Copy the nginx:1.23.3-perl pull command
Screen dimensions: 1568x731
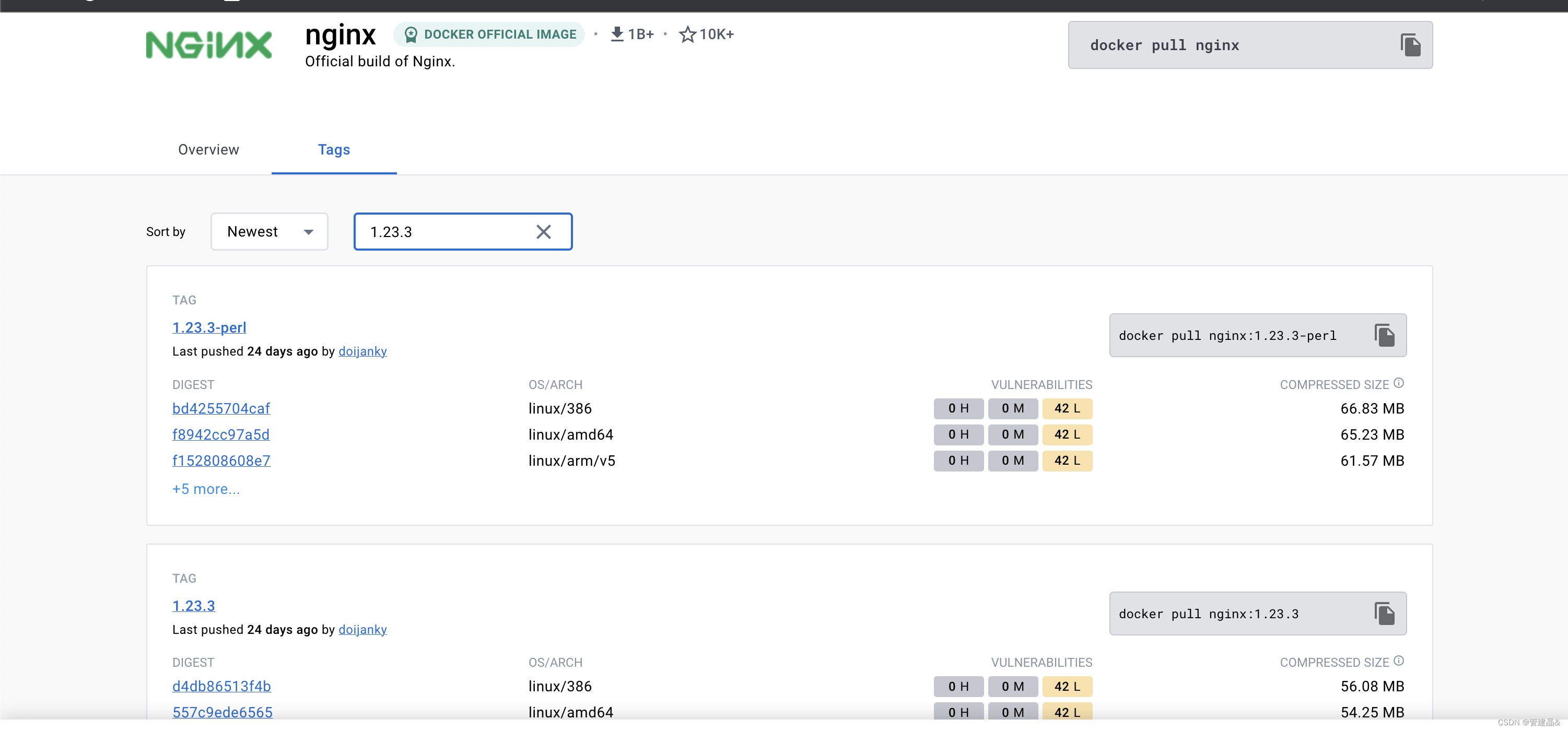1384,335
